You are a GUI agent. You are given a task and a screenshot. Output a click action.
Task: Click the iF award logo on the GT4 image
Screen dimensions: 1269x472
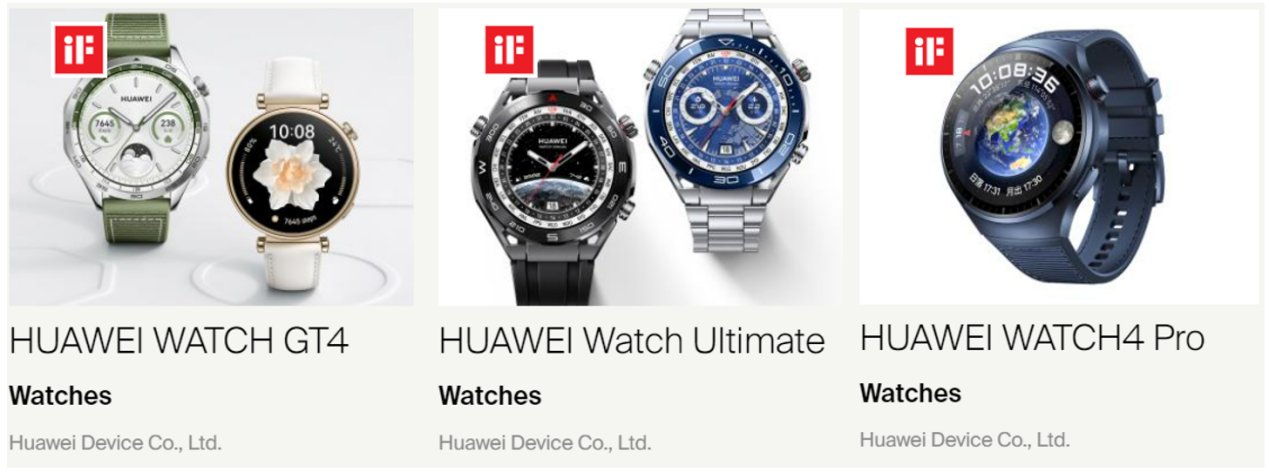click(79, 49)
